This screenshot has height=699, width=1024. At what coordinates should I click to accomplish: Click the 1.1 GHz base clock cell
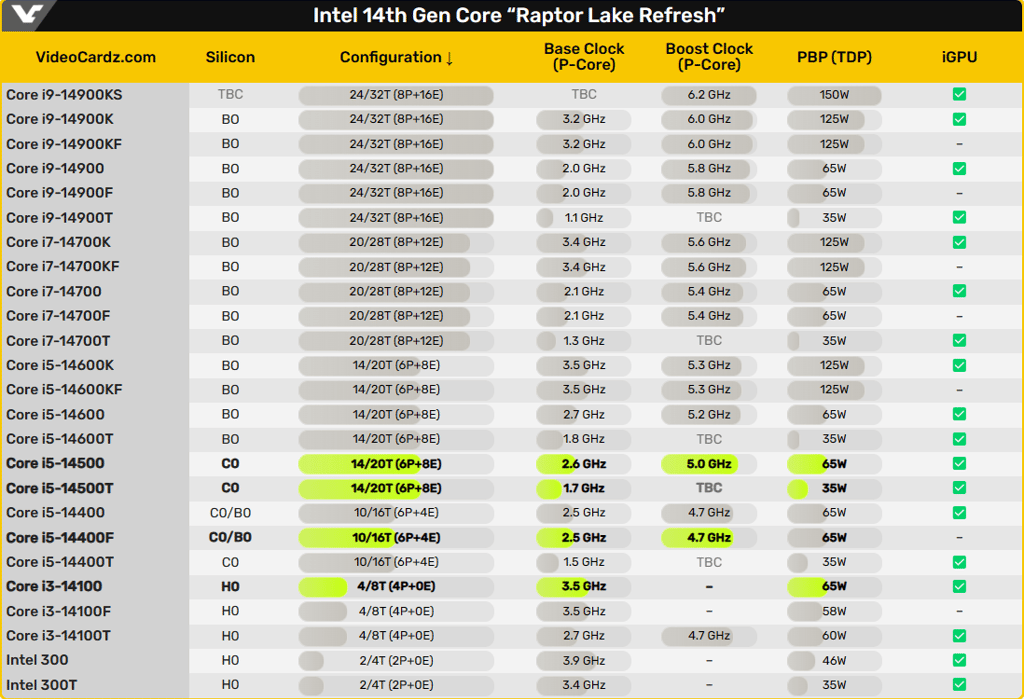tap(584, 218)
